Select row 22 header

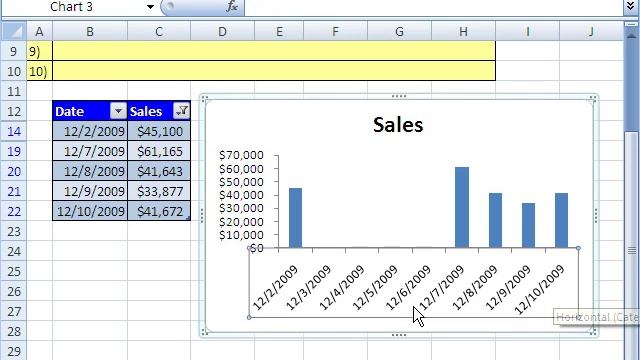[x=14, y=211]
